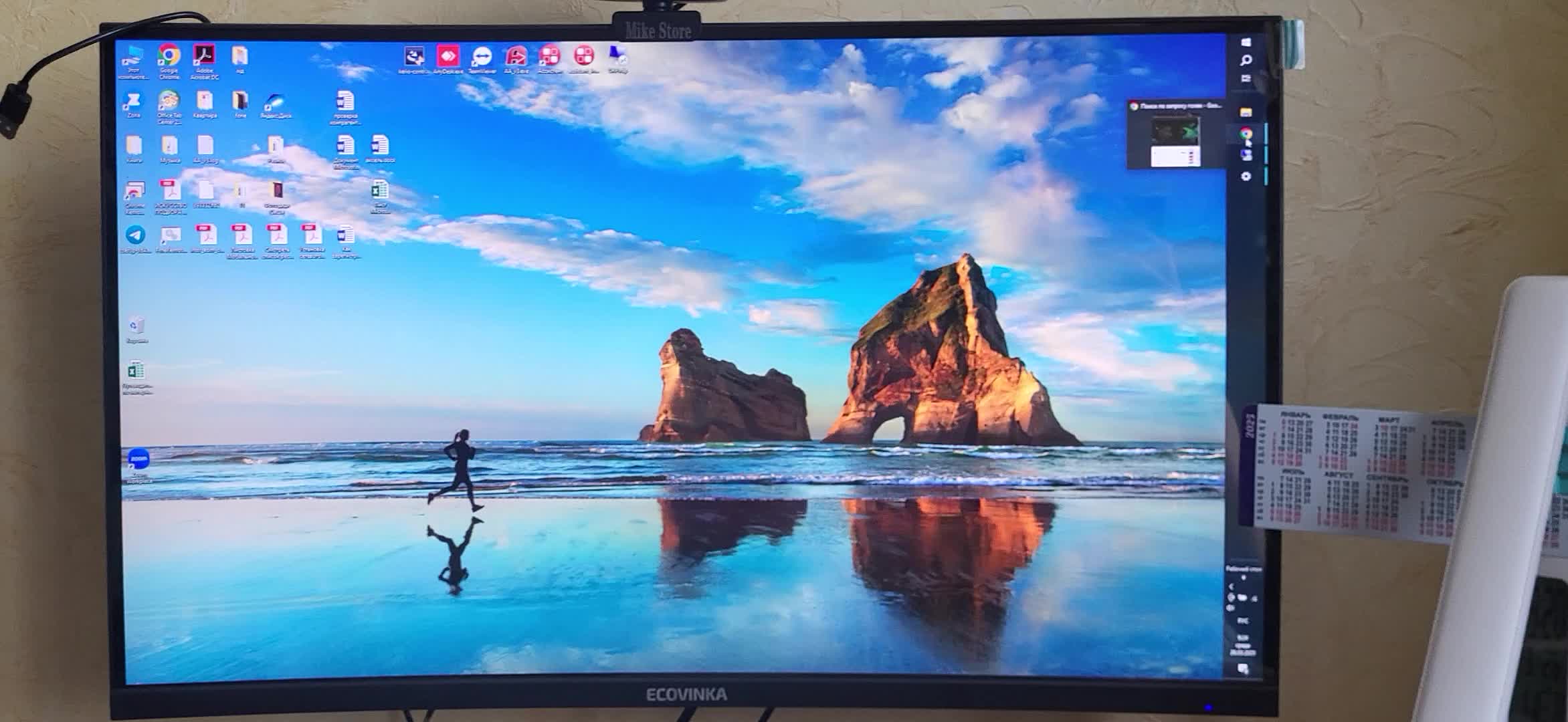Image resolution: width=1568 pixels, height=722 pixels.
Task: Open Task View on the taskbar
Action: point(1246,78)
